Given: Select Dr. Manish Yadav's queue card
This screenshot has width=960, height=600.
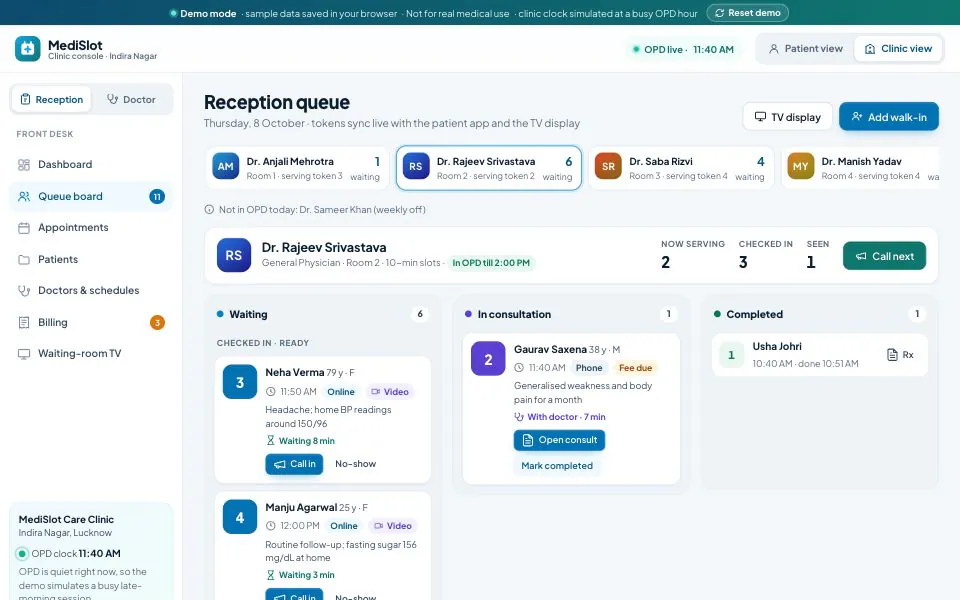Looking at the screenshot, I should 860,168.
